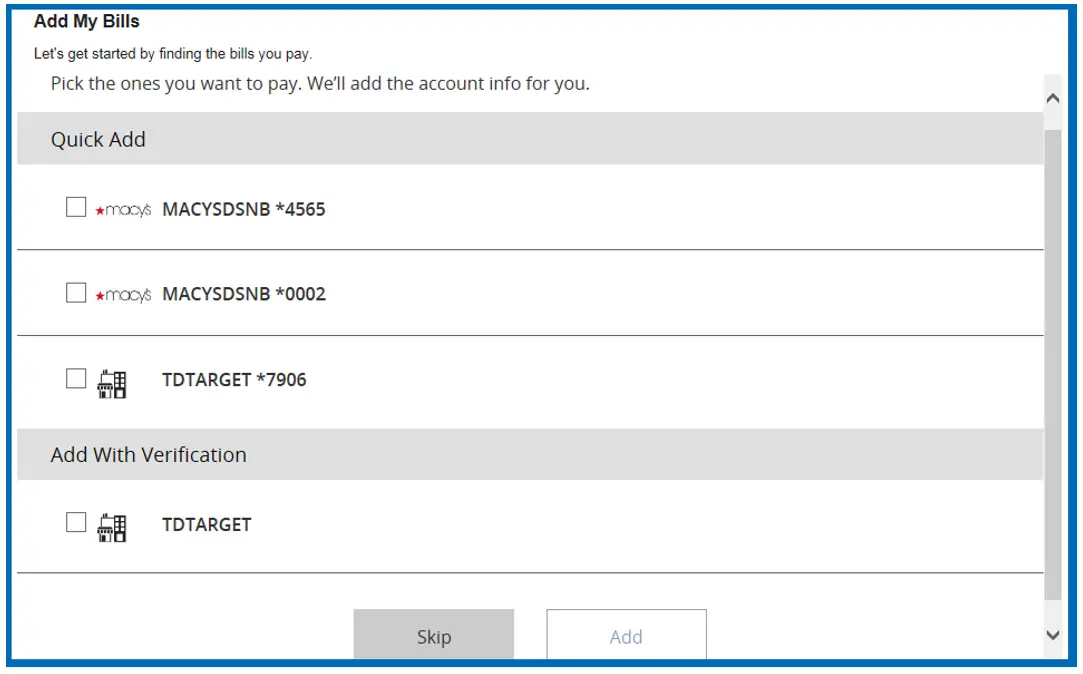Click the Add My Bills heading
This screenshot has height=674, width=1083.
(87, 21)
